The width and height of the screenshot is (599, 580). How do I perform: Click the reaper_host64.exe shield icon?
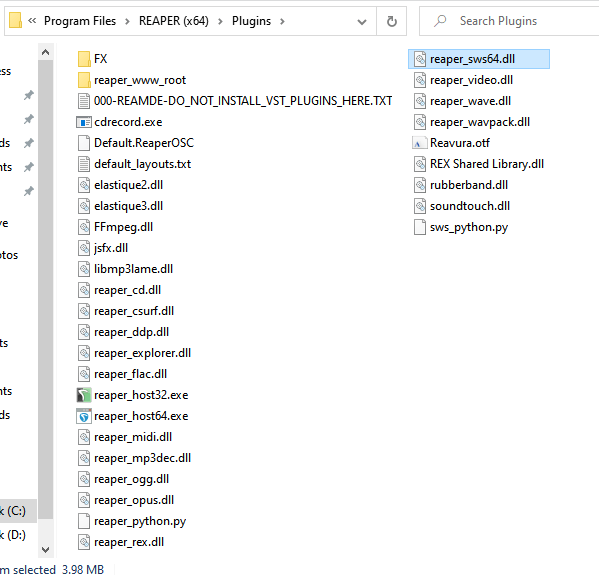(84, 416)
